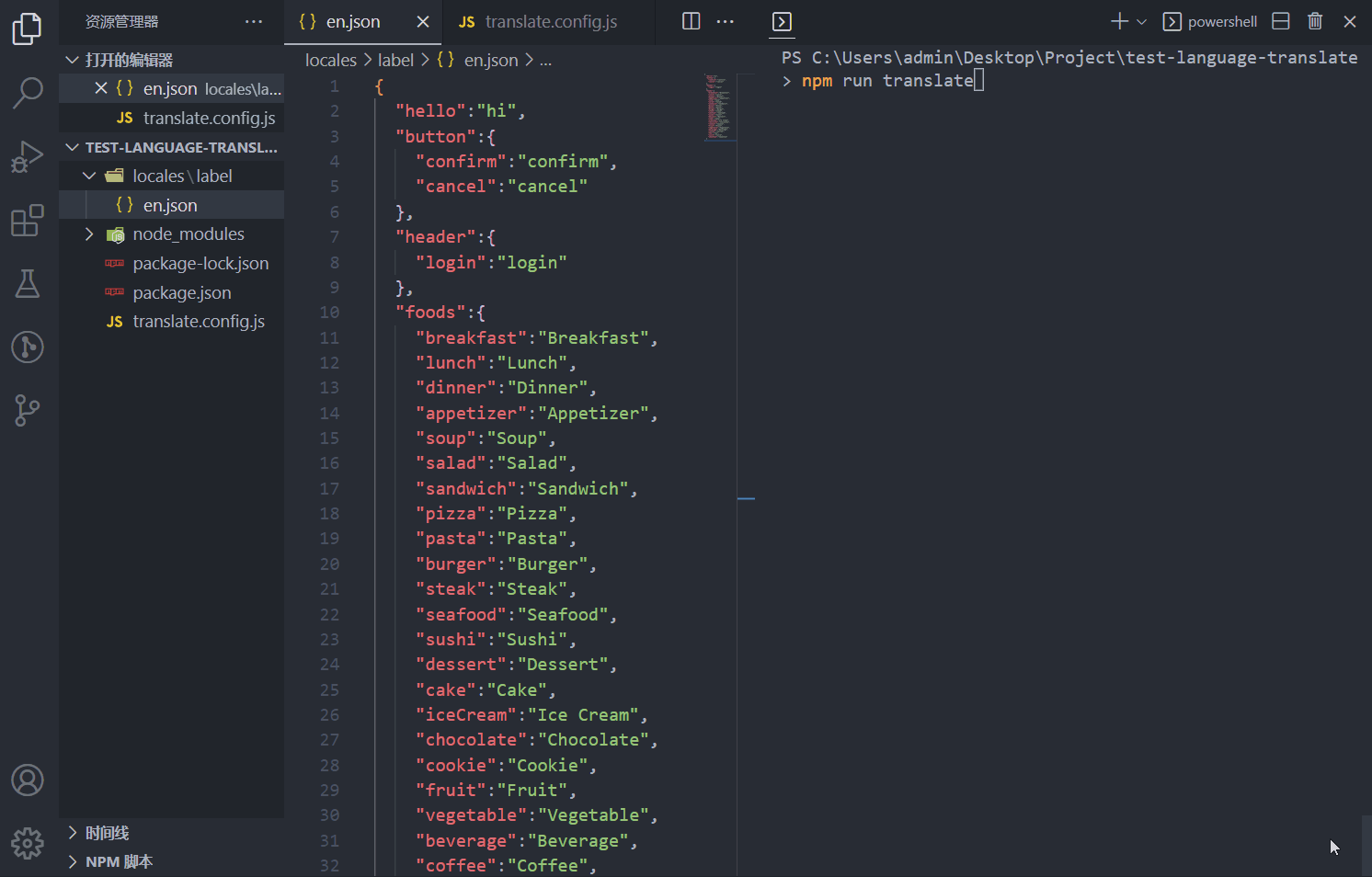This screenshot has height=877, width=1372.
Task: Click the "hello":"hi" line
Action: 460,111
